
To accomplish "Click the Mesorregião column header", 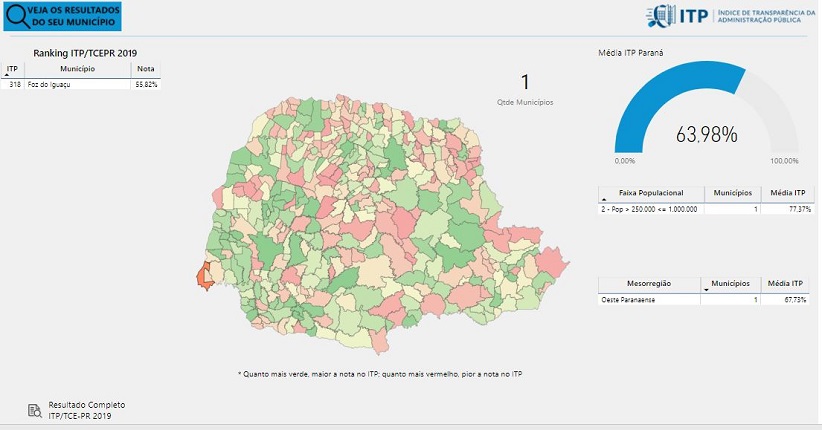I will (x=649, y=284).
